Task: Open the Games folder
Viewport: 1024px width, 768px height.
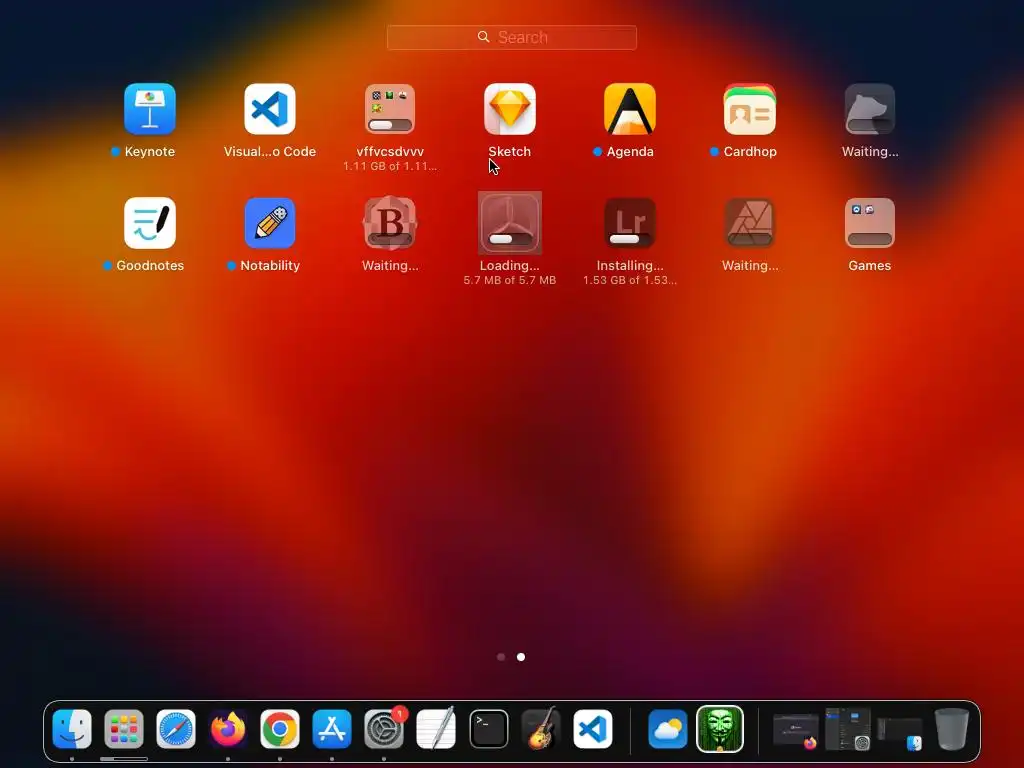Action: (870, 223)
